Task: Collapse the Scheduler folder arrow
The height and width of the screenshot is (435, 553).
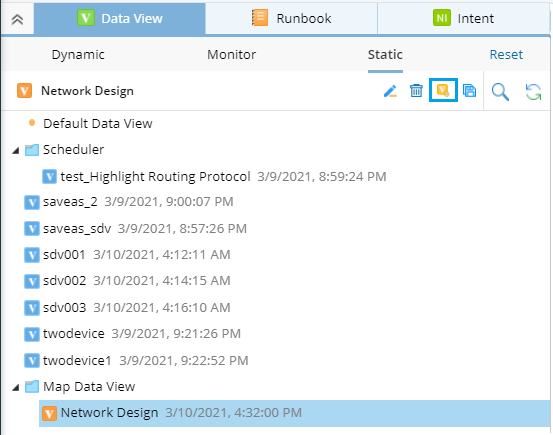Action: (16, 151)
